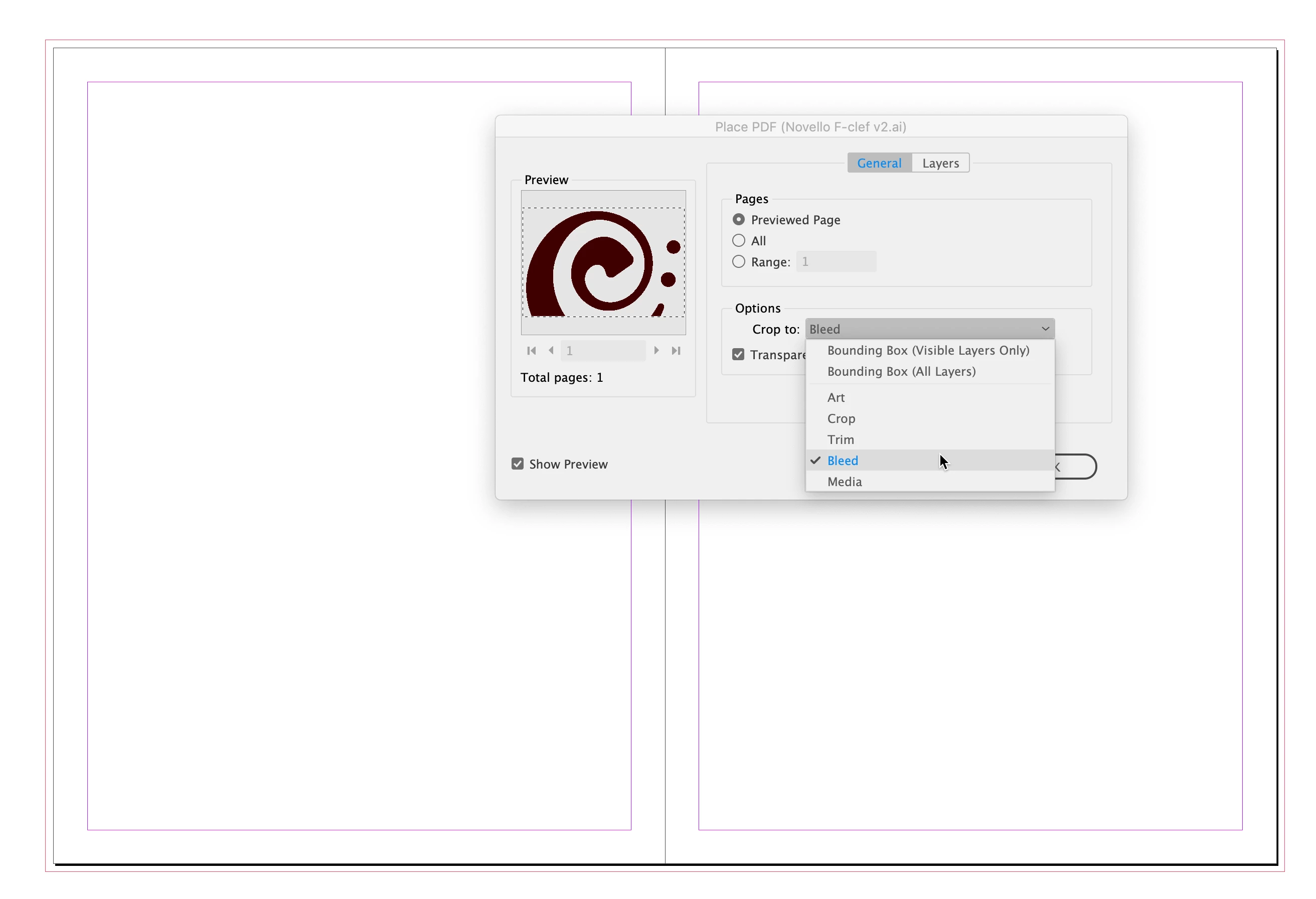Toggle the Show Preview checkbox
Image resolution: width=1316 pixels, height=899 pixels.
pyautogui.click(x=518, y=464)
